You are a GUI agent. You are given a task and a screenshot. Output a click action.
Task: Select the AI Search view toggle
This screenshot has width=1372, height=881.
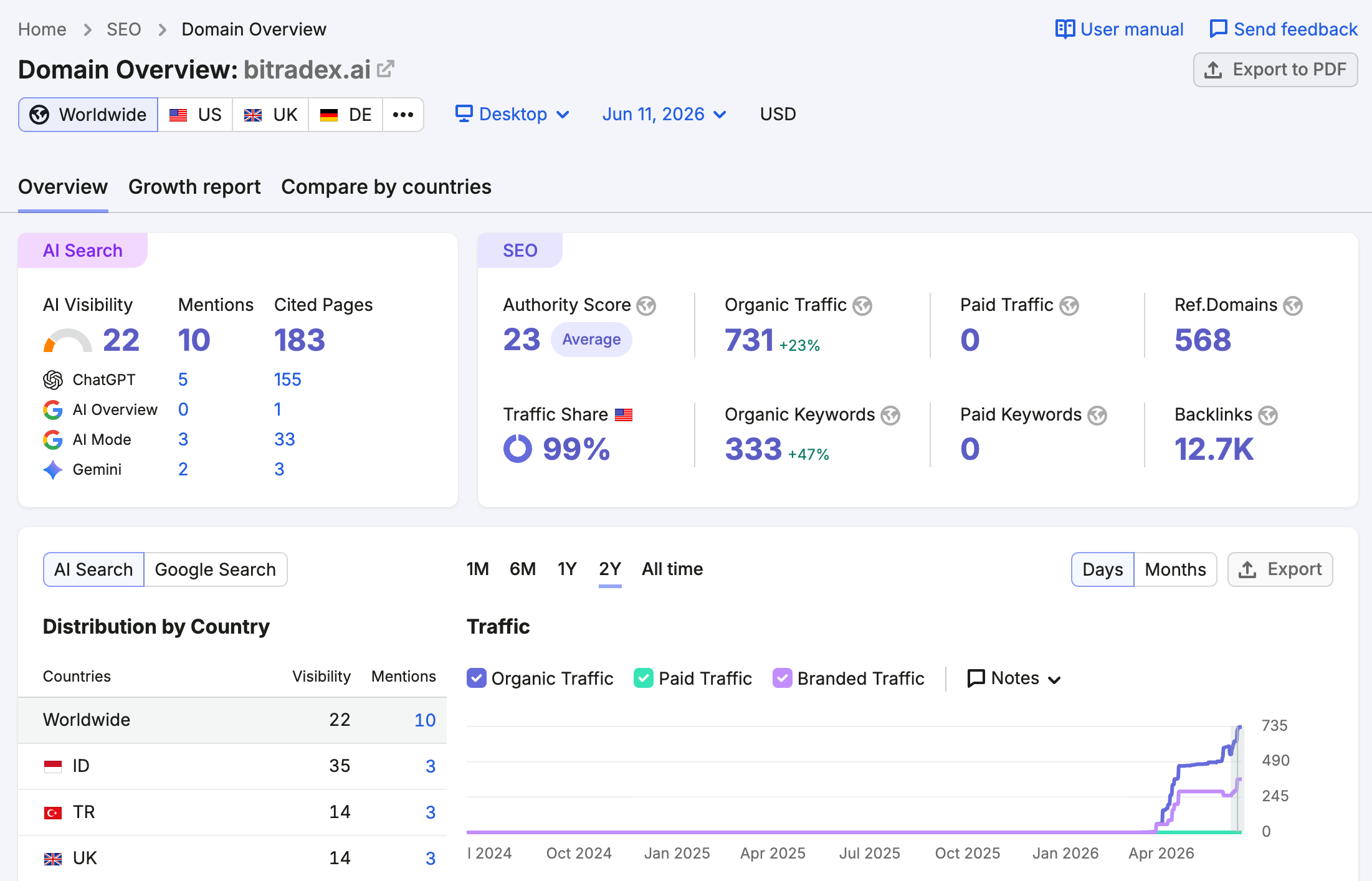(x=93, y=569)
